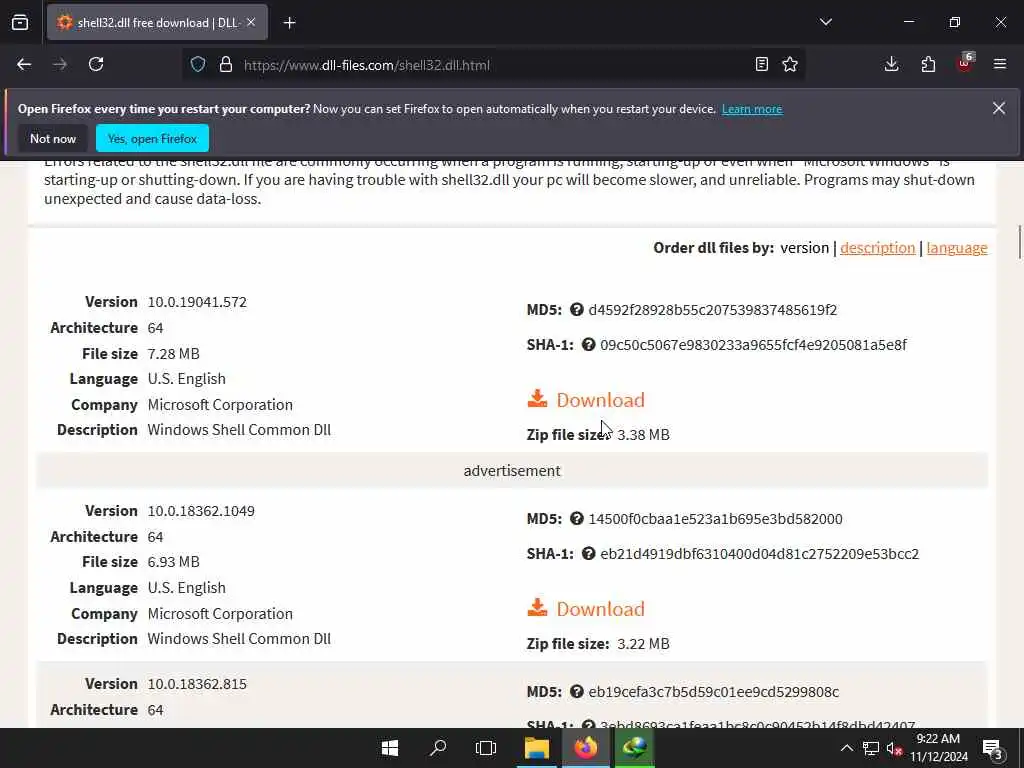This screenshot has width=1024, height=768.
Task: Show hidden system tray icons
Action: 846,748
